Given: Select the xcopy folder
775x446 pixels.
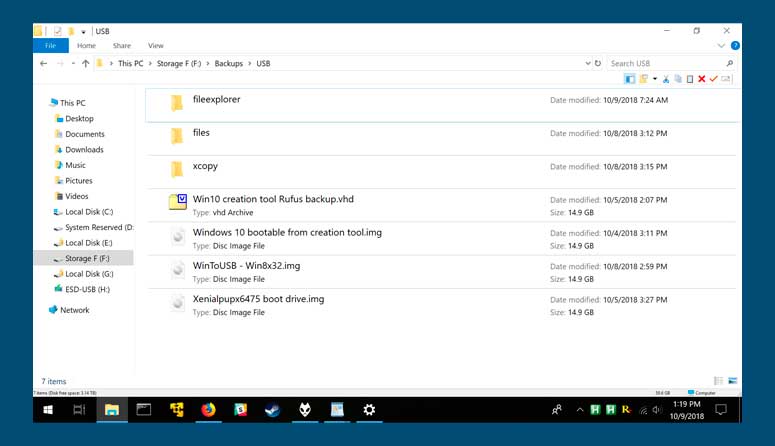Looking at the screenshot, I should click(442, 172).
